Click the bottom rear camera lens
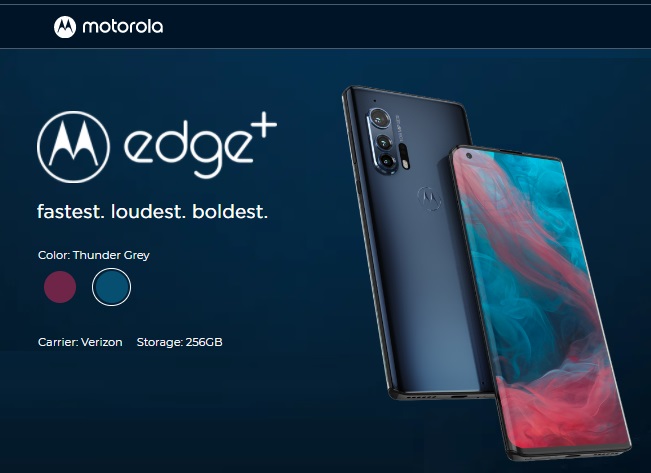651x473 pixels. 387,162
